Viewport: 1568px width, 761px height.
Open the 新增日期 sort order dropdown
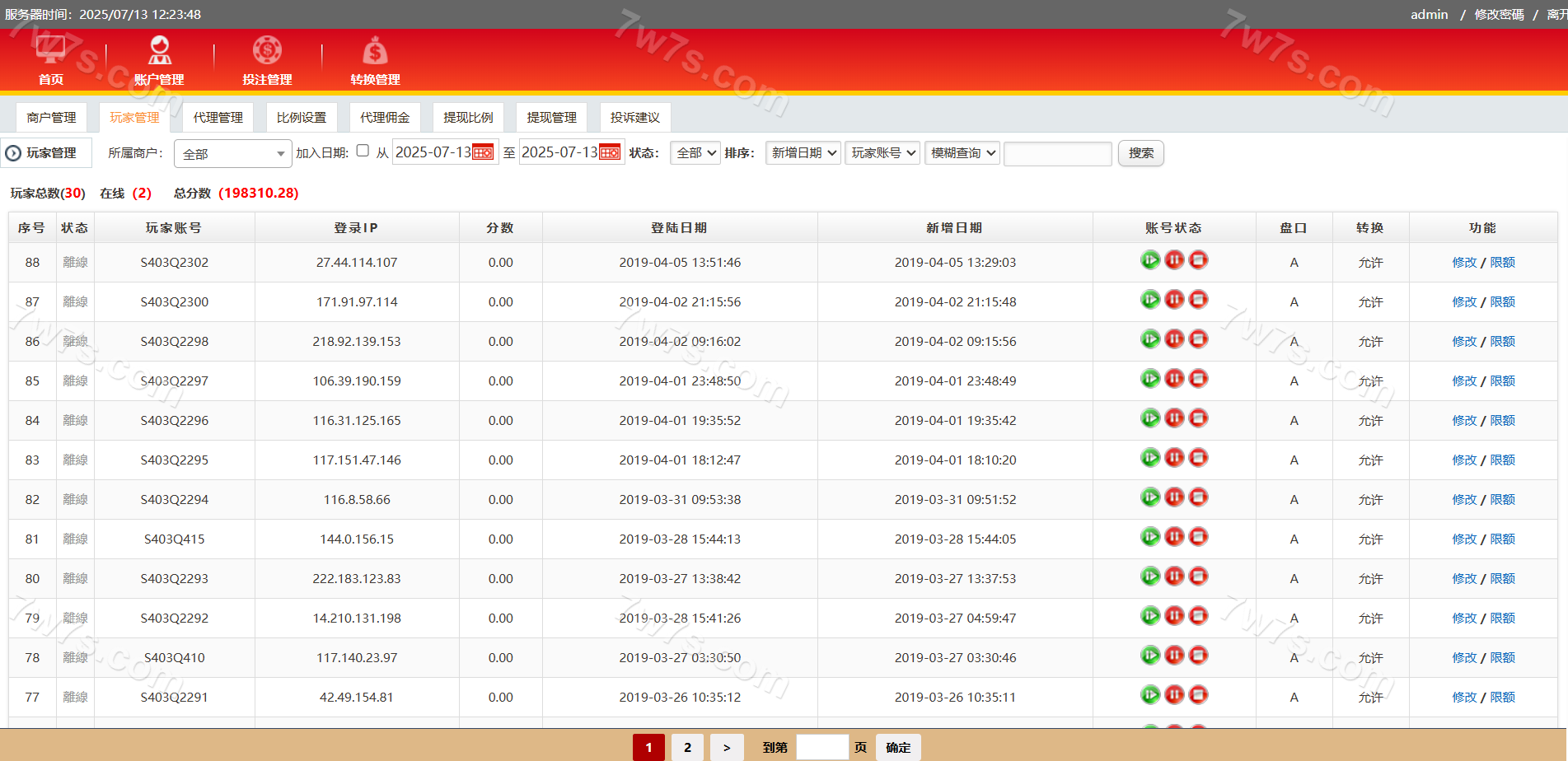(x=803, y=153)
